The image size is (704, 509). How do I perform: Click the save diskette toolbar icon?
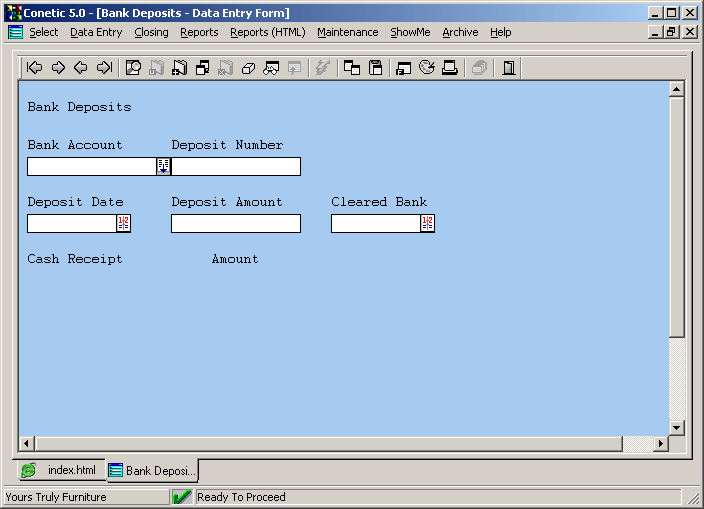(x=376, y=68)
